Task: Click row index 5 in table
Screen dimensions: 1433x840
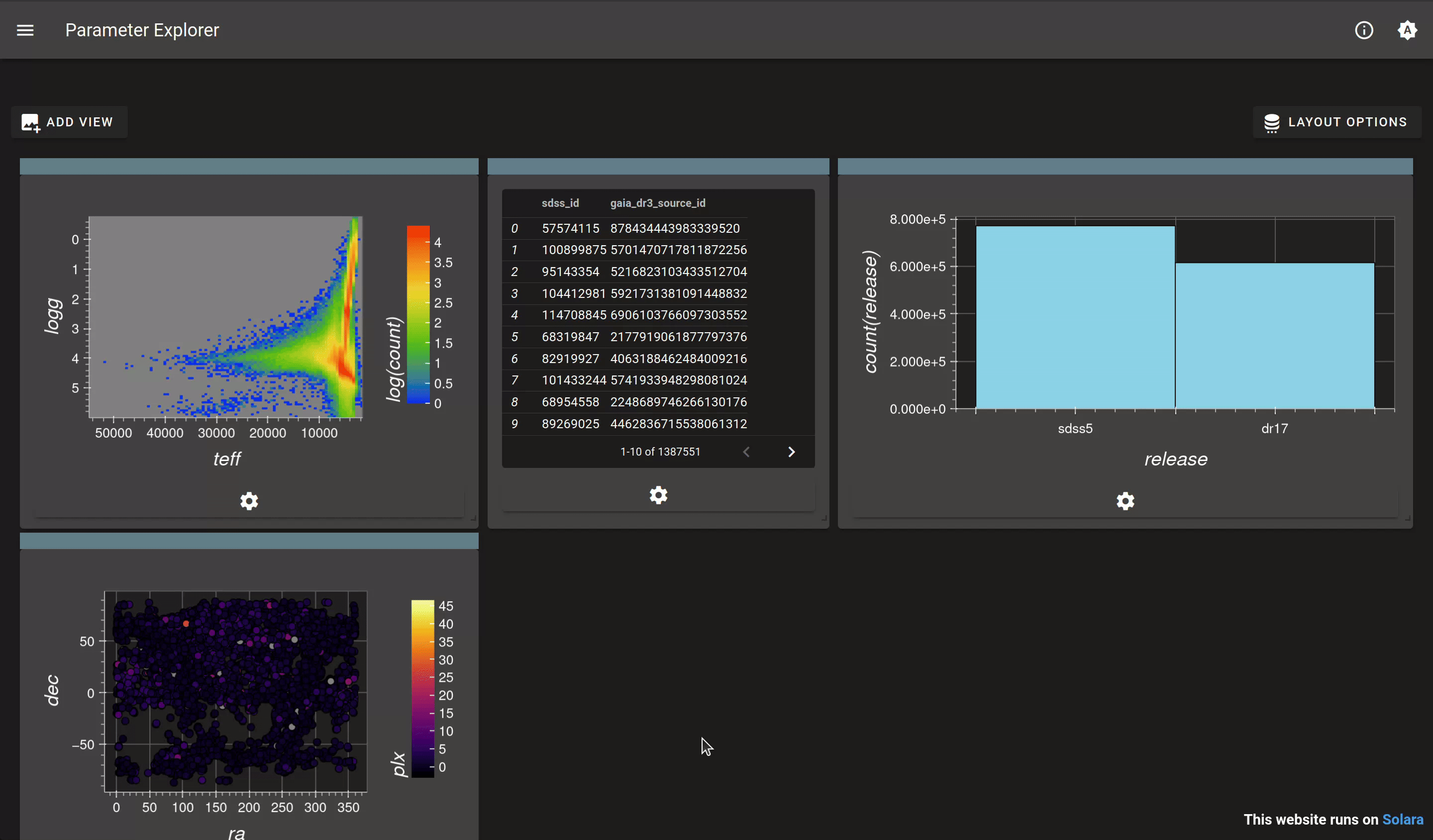Action: point(514,337)
